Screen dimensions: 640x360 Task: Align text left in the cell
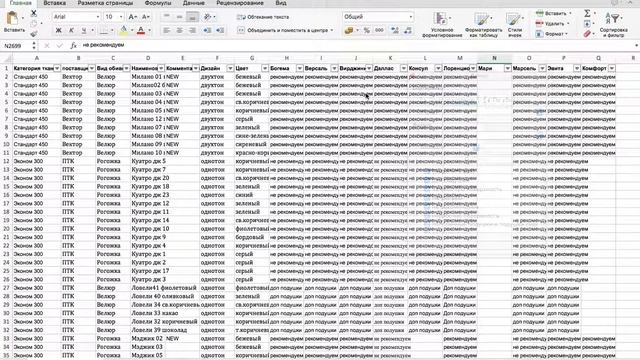[x=167, y=31]
